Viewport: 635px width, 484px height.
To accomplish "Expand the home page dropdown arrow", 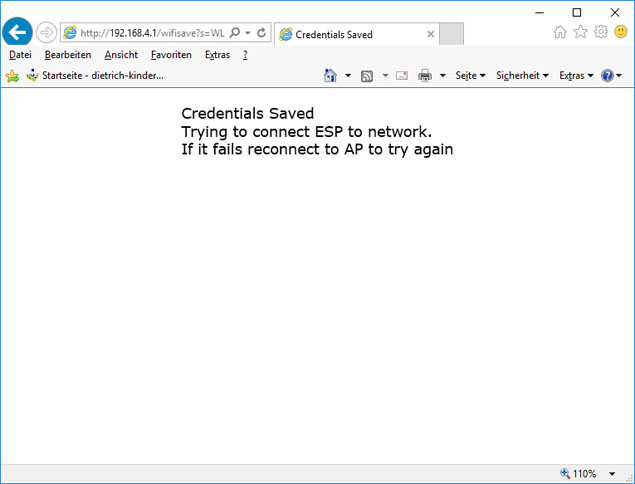I will click(x=348, y=75).
